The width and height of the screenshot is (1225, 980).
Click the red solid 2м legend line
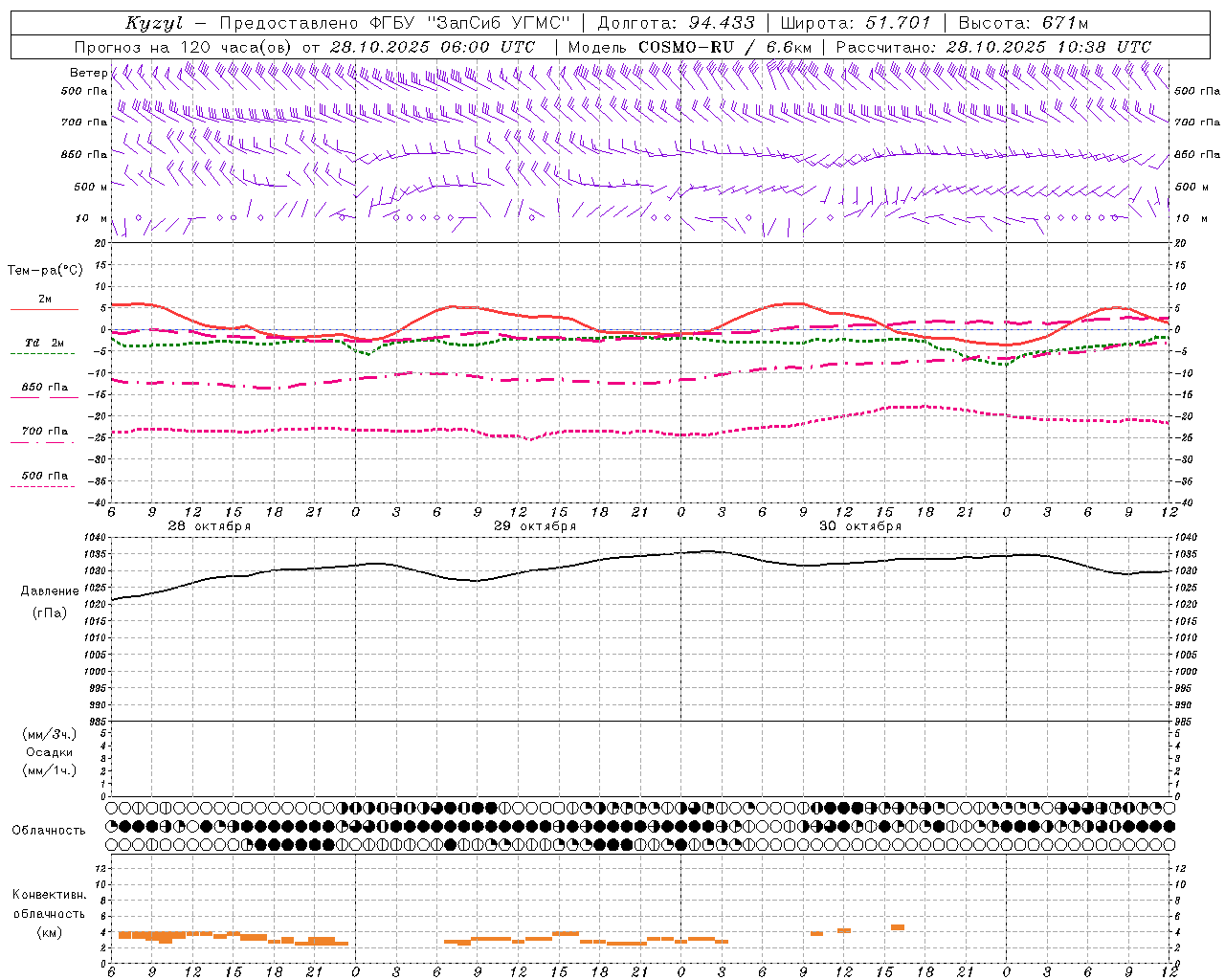(x=44, y=309)
